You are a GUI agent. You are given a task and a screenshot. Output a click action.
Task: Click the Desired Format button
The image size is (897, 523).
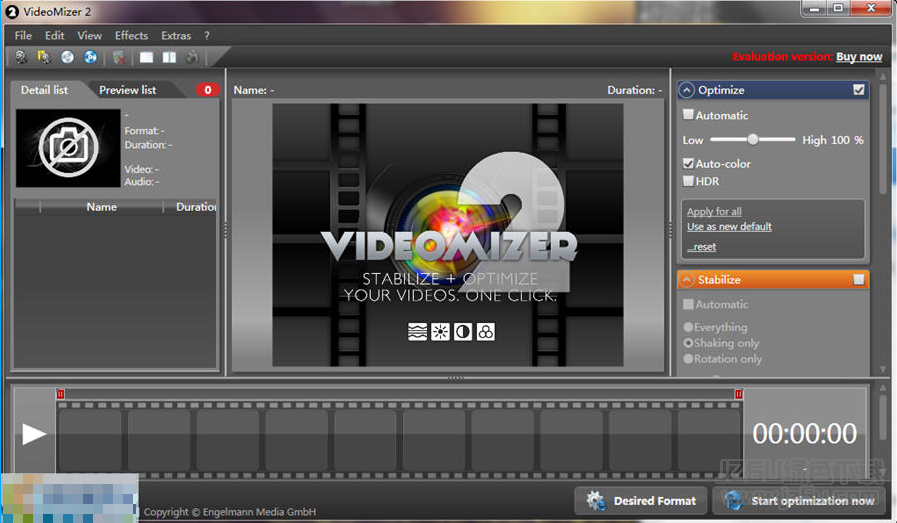[x=641, y=501]
